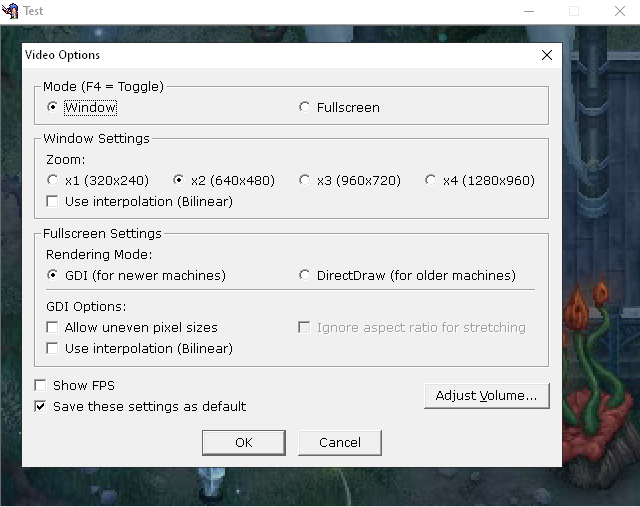Enable Bilinear interpolation under GDI Options

point(52,349)
